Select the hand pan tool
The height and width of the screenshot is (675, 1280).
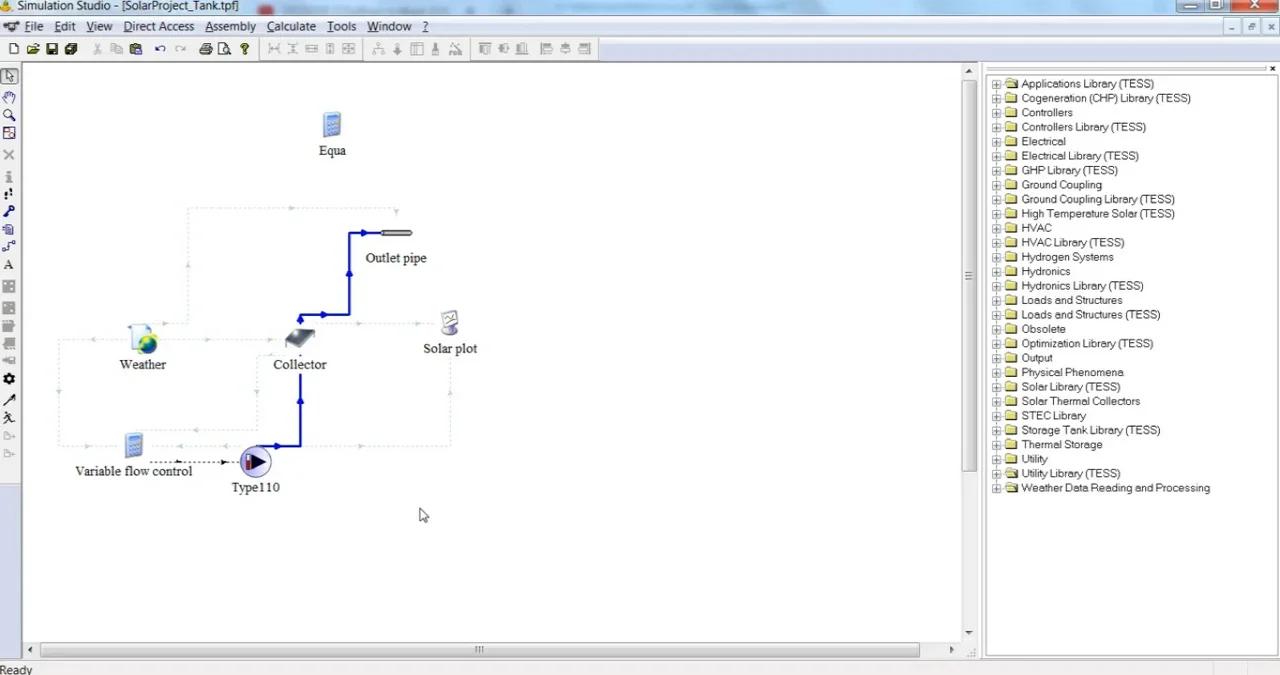pos(9,97)
